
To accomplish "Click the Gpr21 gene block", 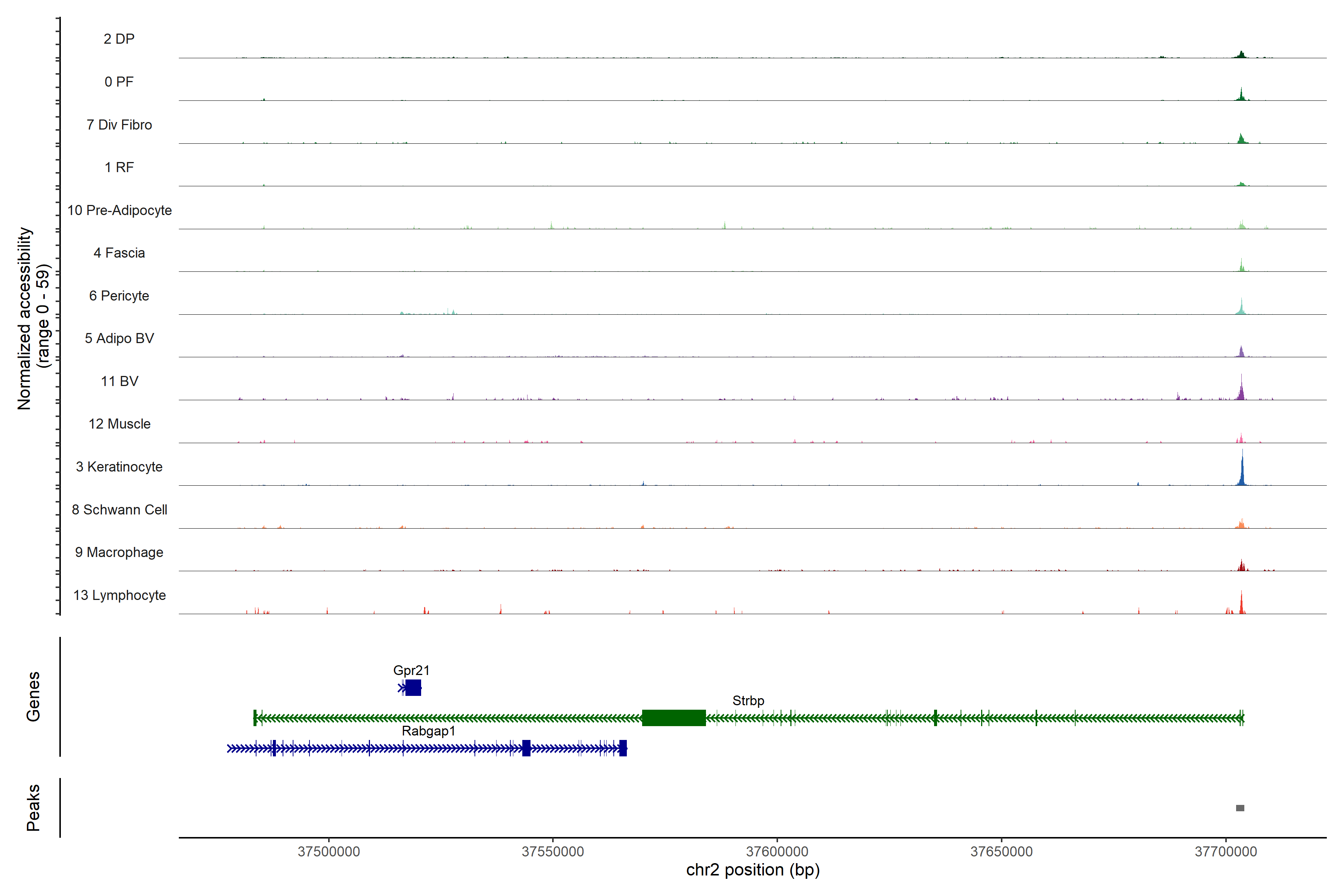I will tap(413, 687).
